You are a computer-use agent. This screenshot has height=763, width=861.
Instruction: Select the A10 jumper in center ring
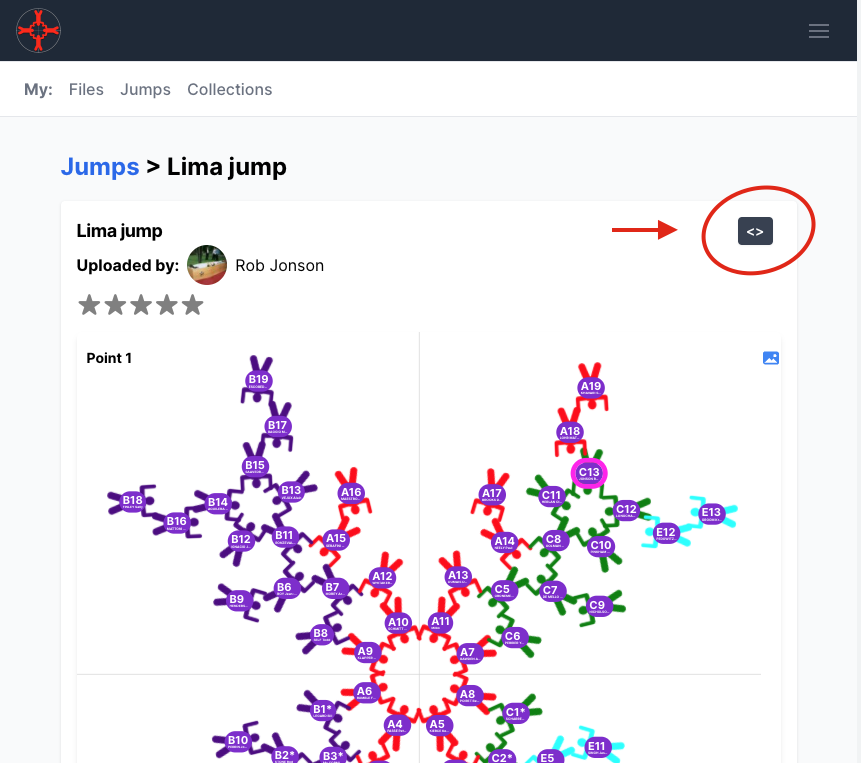coord(398,623)
